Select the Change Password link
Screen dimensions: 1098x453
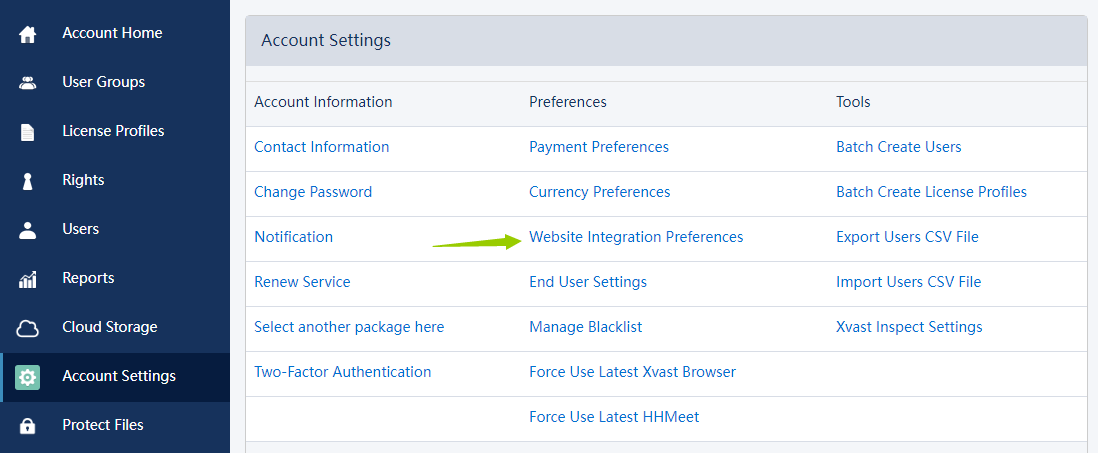313,192
